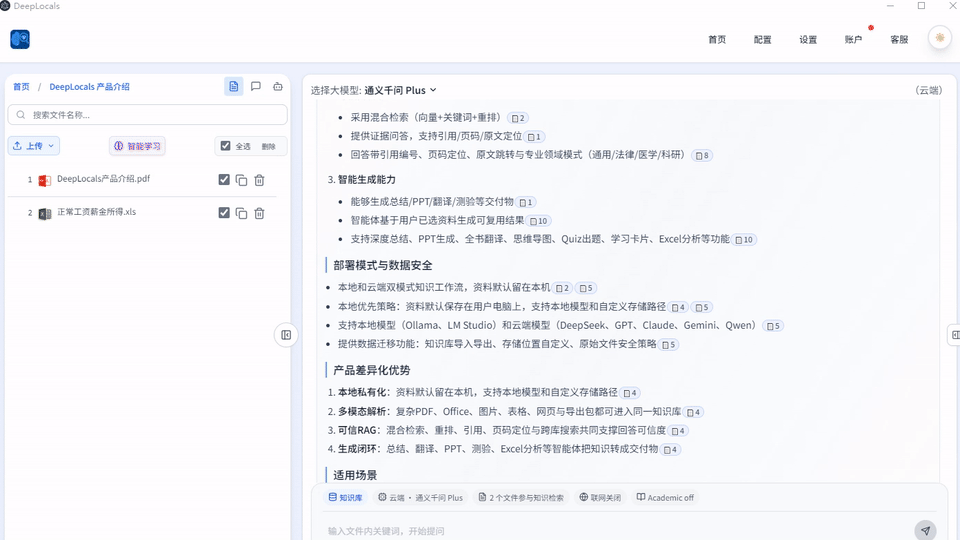Open the documents view icon
960x540 pixels.
pyautogui.click(x=233, y=86)
